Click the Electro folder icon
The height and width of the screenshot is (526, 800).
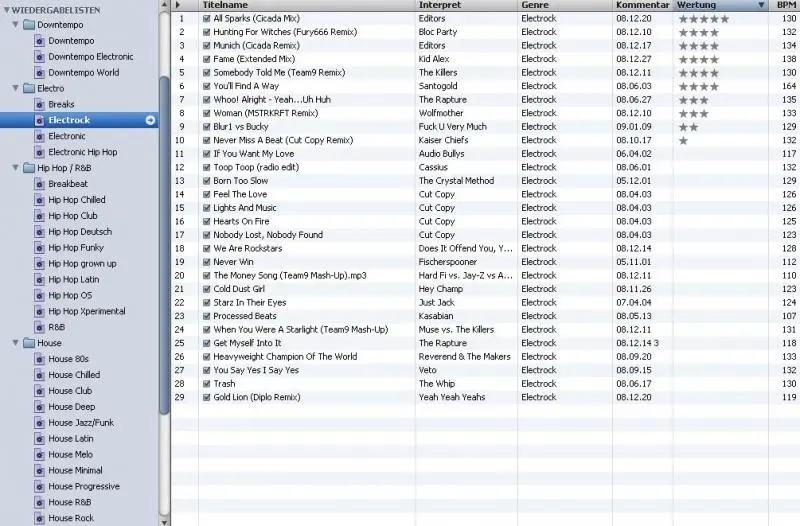click(x=28, y=89)
